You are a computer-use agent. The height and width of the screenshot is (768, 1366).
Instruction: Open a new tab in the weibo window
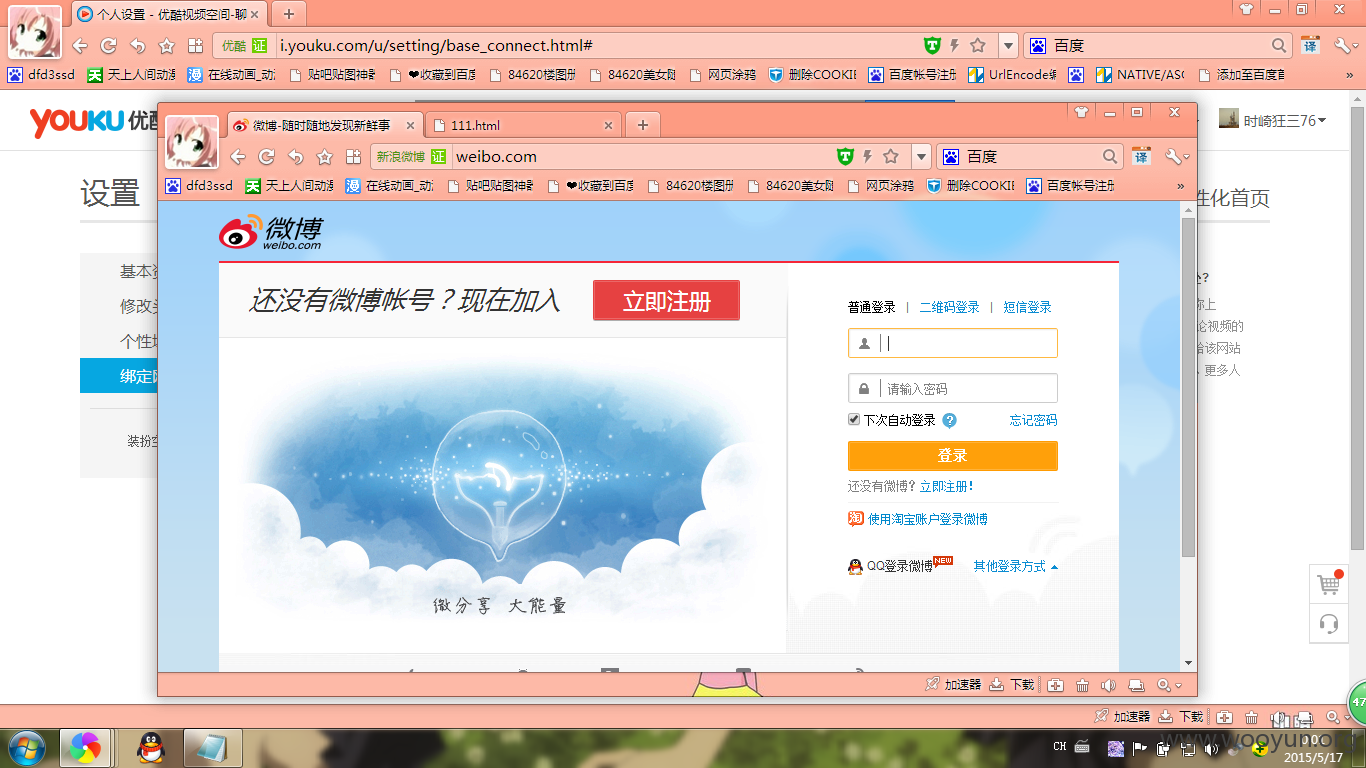[643, 125]
